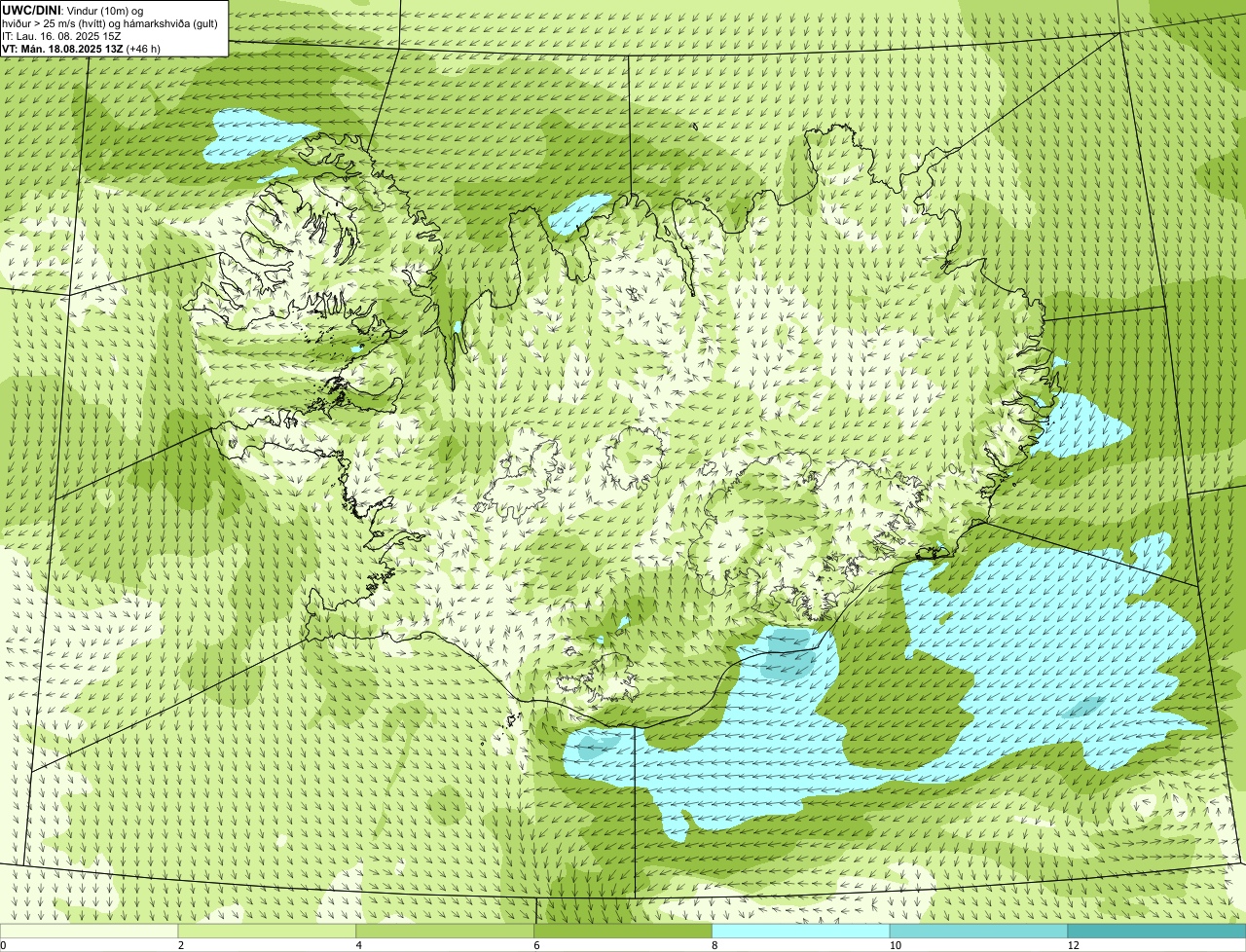Click the light cyan 8–10 m/s legend swatch
1246x952 pixels.
(x=802, y=932)
